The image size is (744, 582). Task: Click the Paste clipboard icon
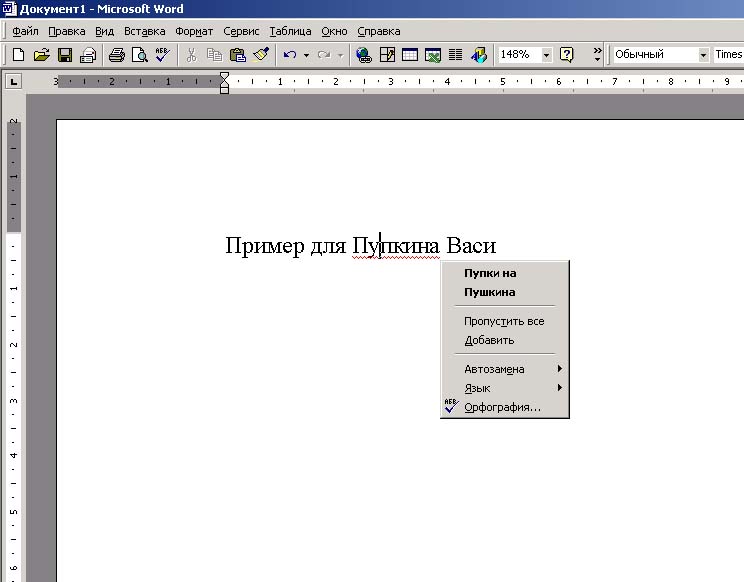pyautogui.click(x=237, y=55)
